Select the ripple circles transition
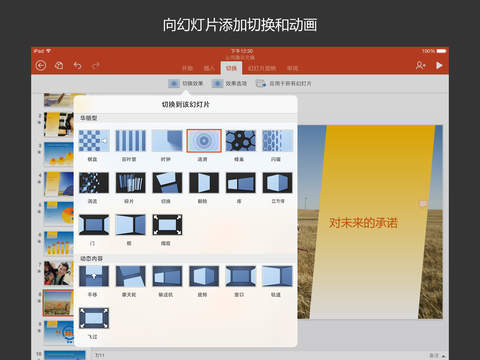 (x=204, y=141)
